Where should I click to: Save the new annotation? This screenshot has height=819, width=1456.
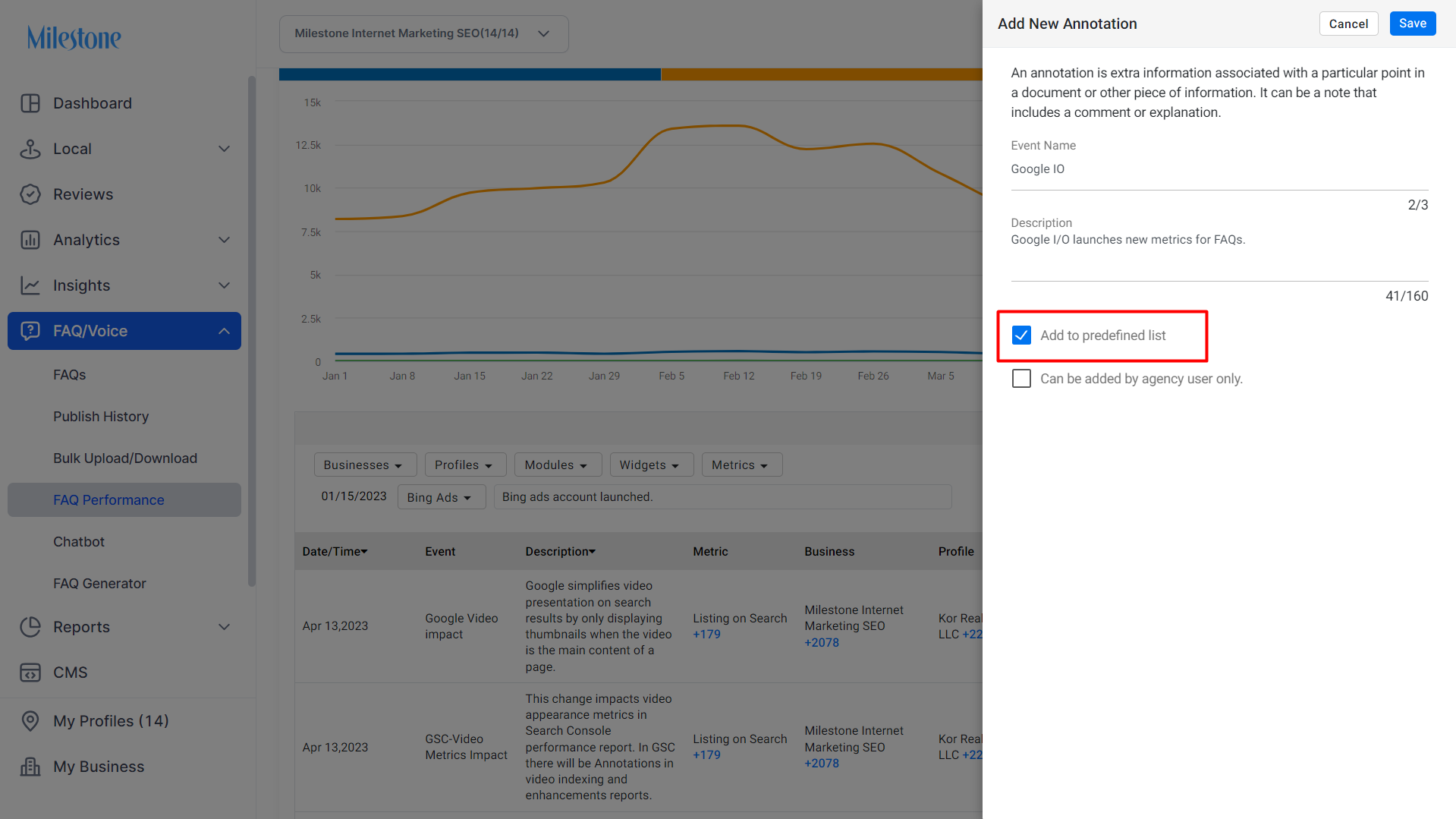1412,24
